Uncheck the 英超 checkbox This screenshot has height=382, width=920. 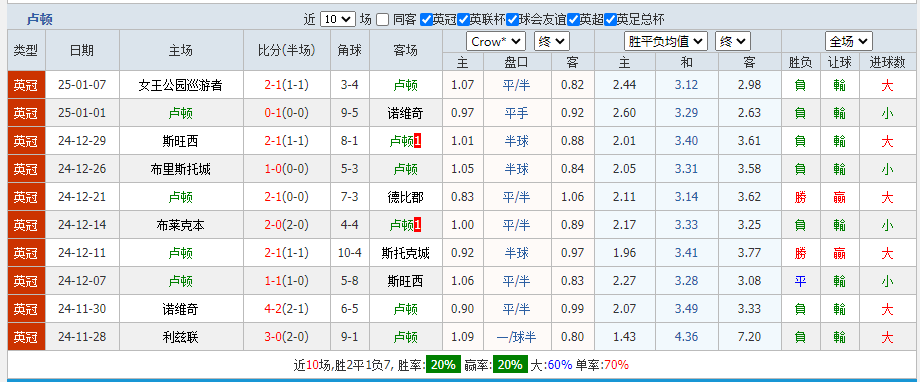[573, 19]
